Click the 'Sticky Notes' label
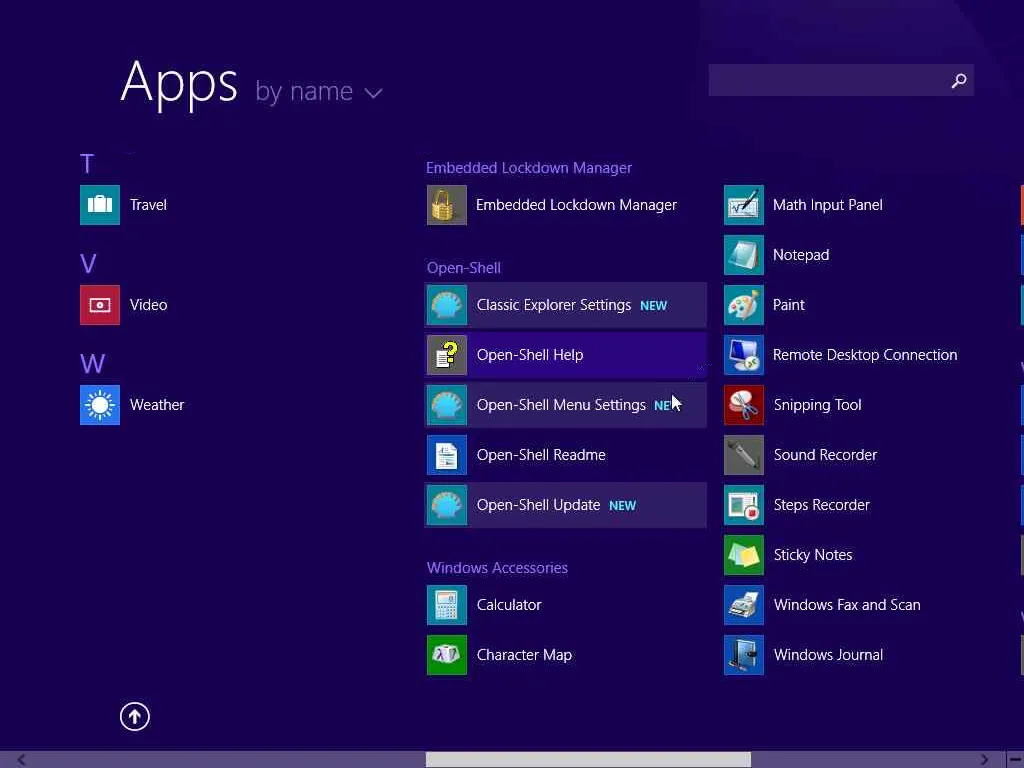Screen dimensions: 1024x768 point(812,555)
